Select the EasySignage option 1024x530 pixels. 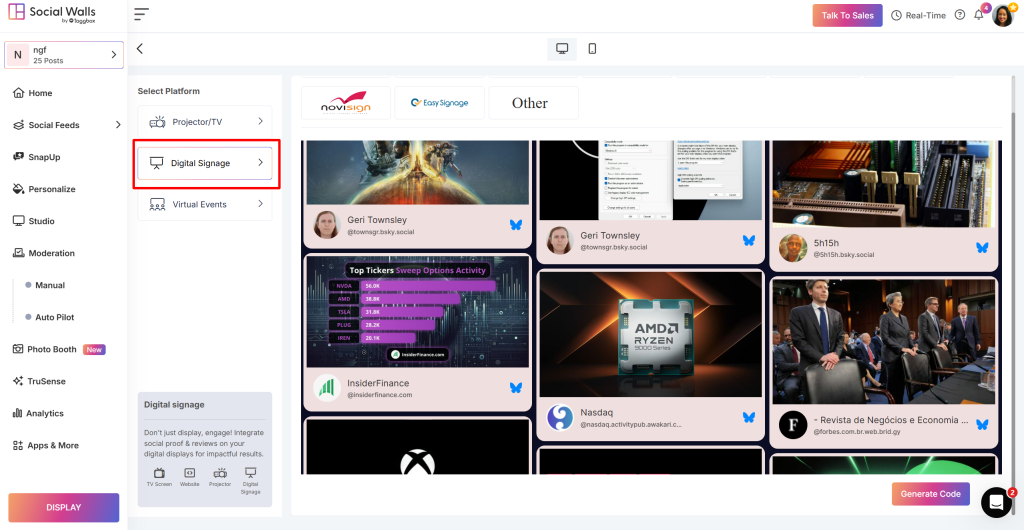(439, 103)
